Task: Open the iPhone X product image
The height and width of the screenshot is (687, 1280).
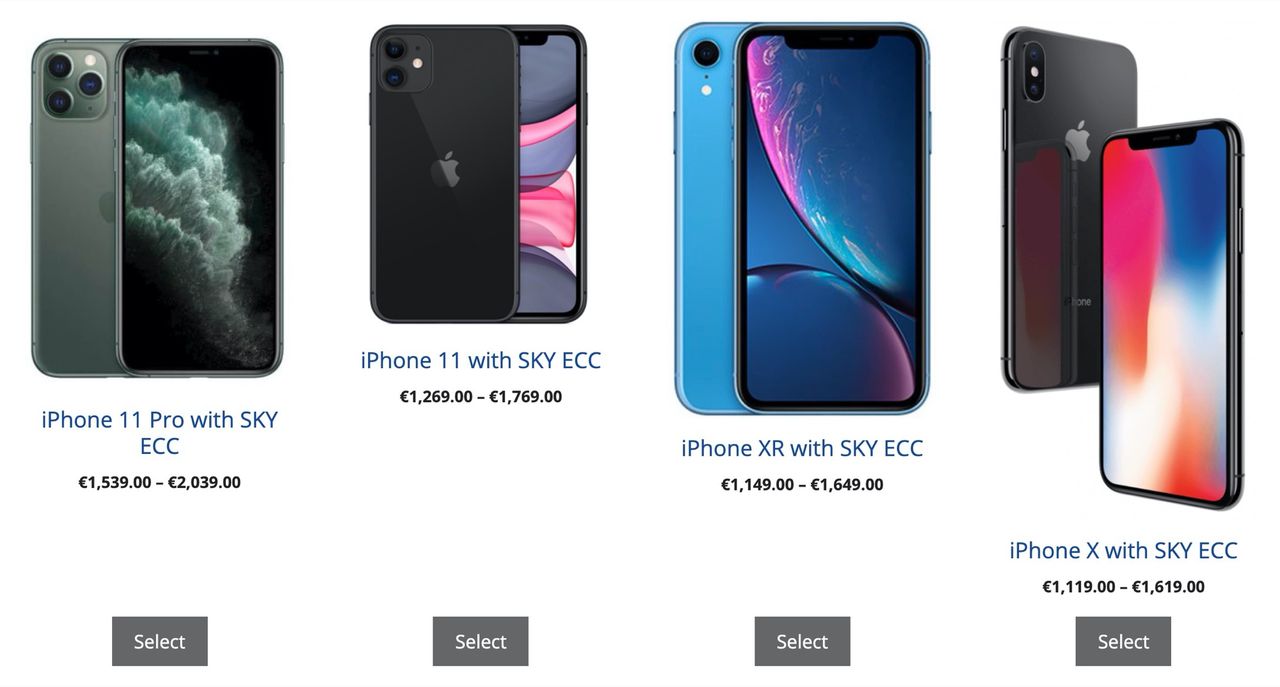Action: point(1123,267)
